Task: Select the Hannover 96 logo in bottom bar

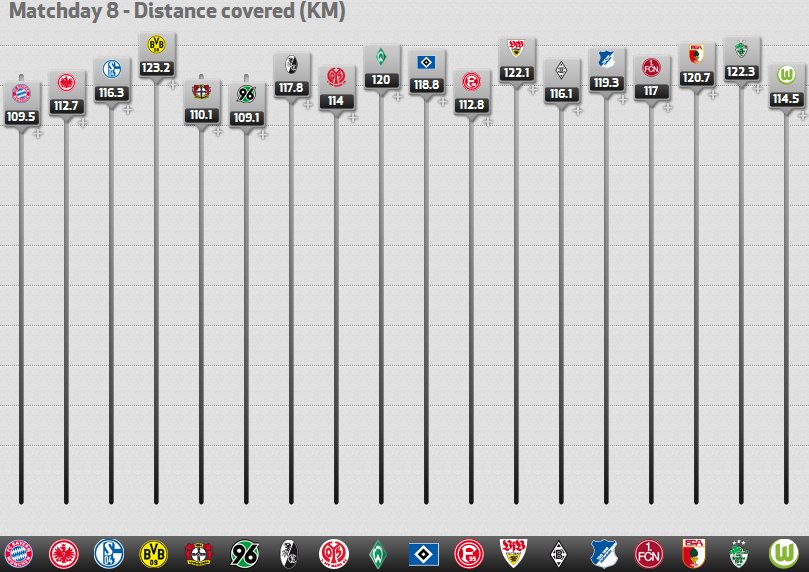Action: click(244, 553)
